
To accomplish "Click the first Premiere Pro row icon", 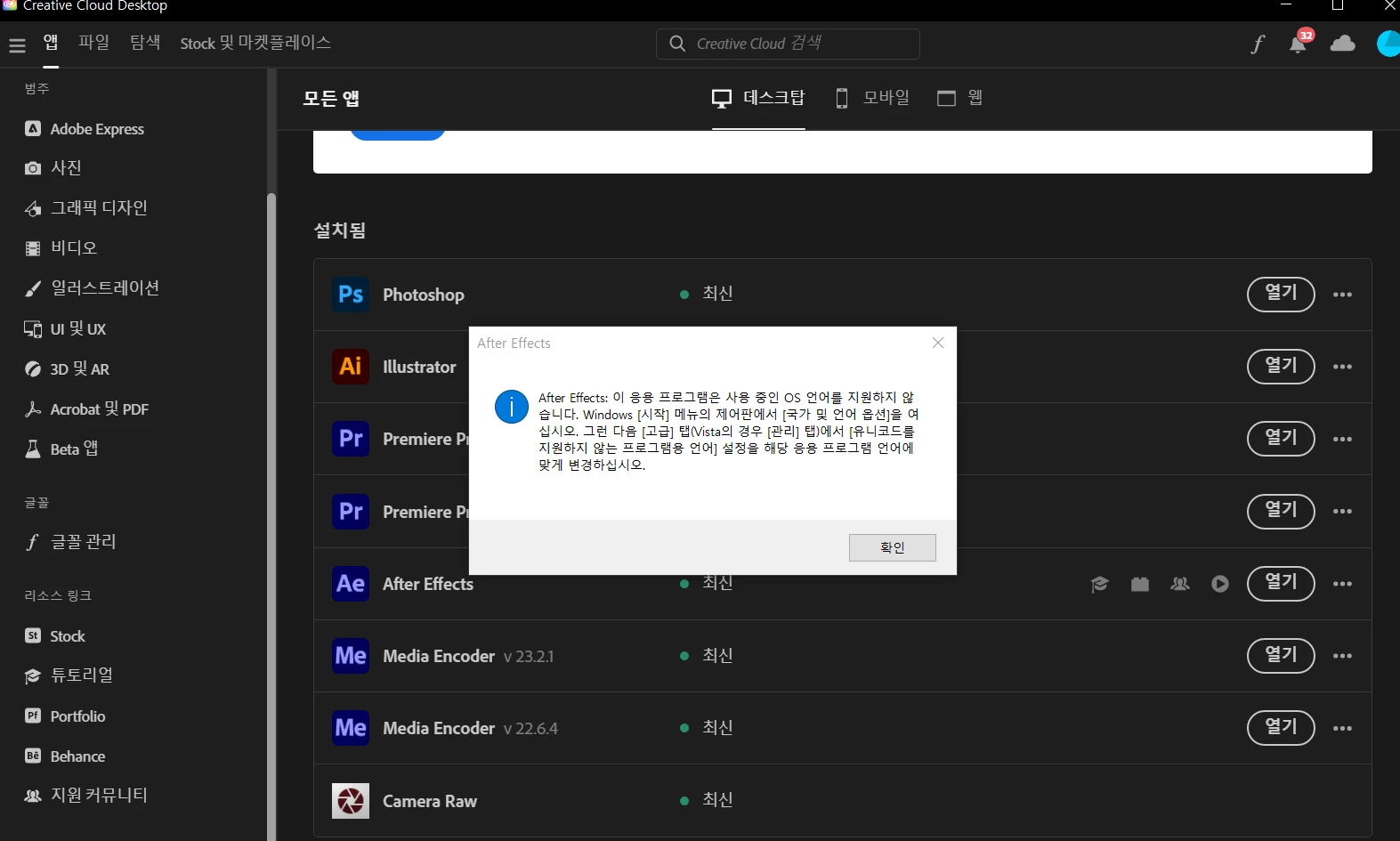I will [351, 438].
